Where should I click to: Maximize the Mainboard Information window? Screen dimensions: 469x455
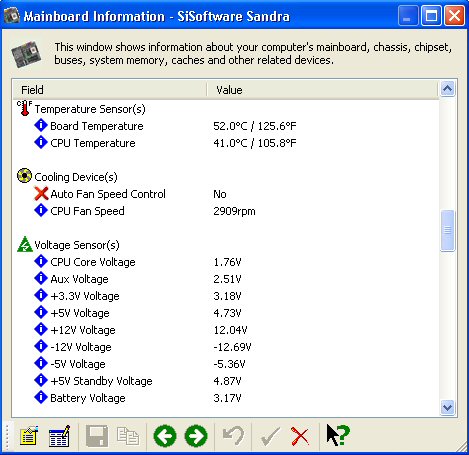click(431, 15)
